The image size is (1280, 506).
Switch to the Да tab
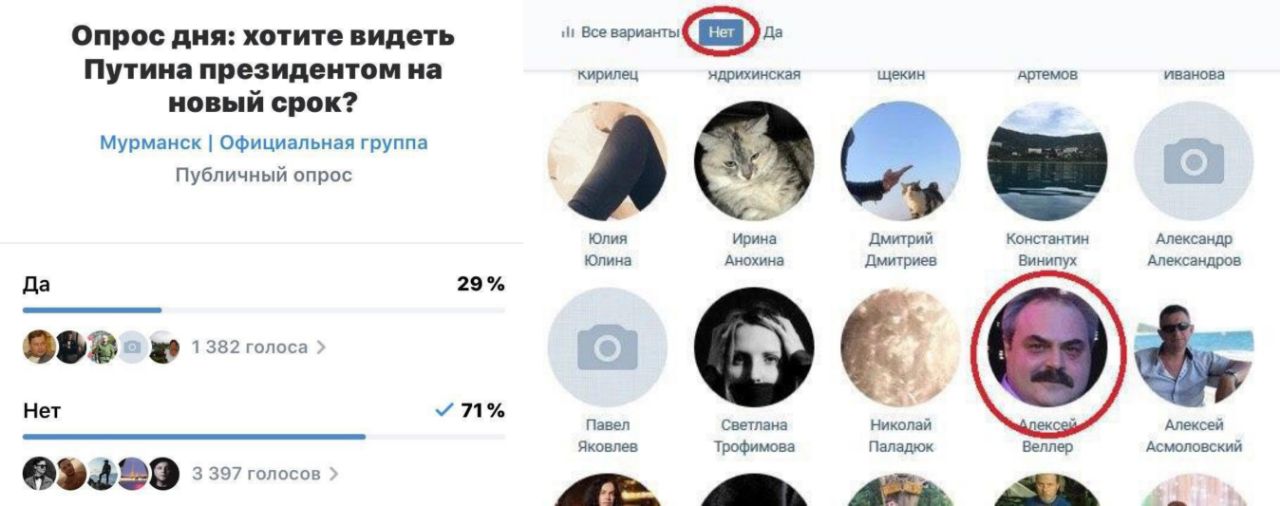(x=773, y=32)
